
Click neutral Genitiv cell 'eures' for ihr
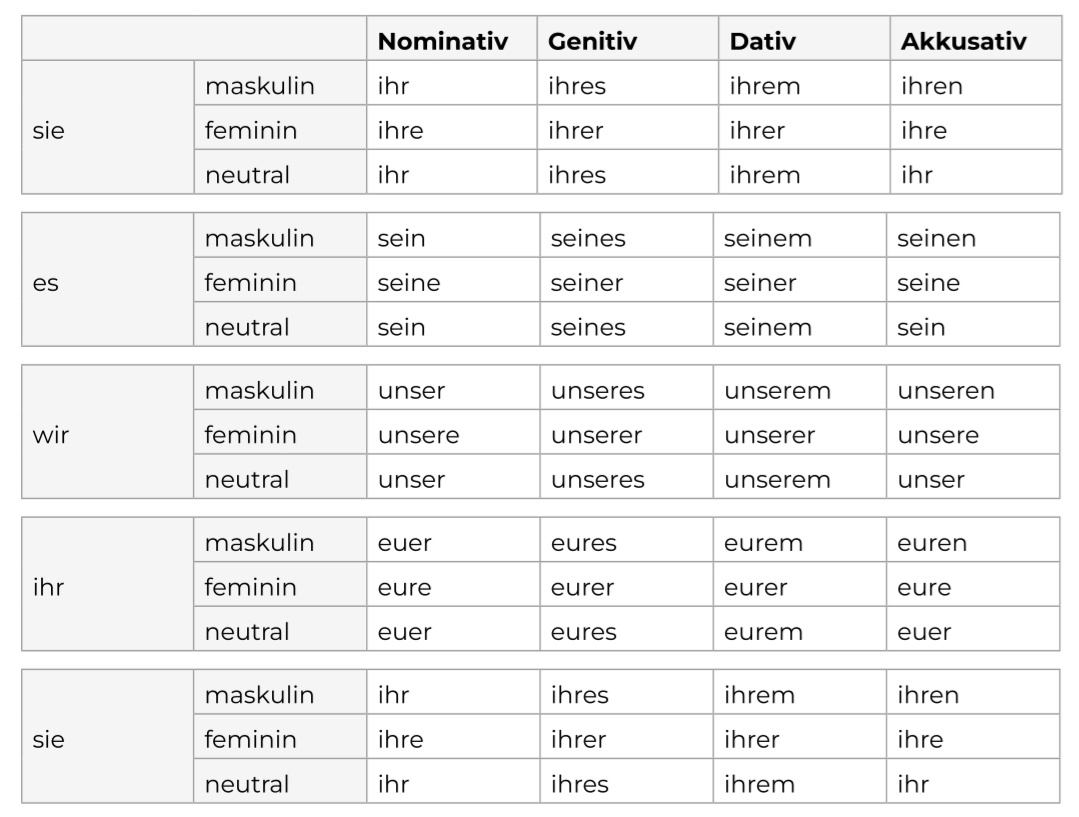583,631
